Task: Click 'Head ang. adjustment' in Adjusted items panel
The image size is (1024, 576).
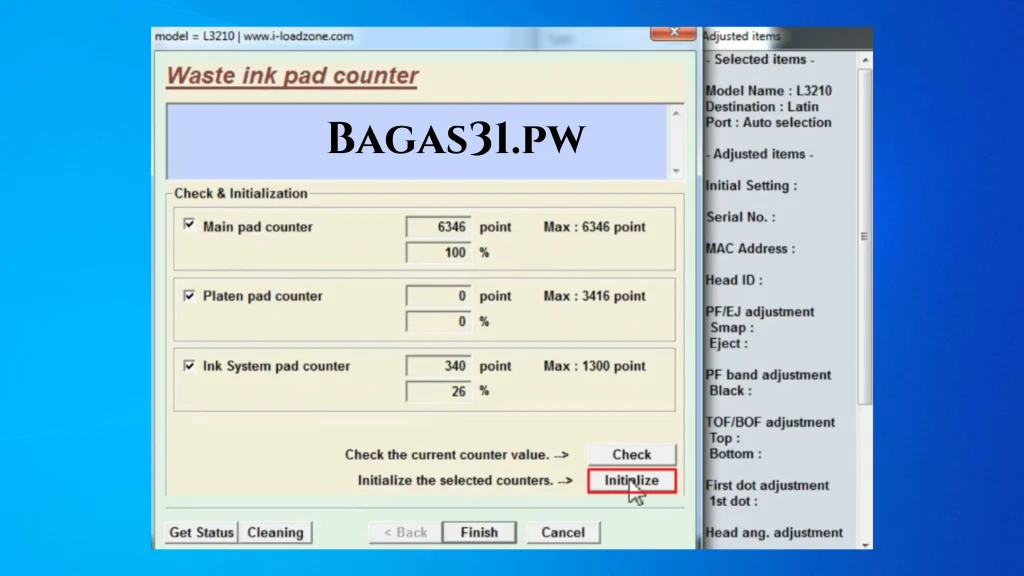Action: click(774, 533)
